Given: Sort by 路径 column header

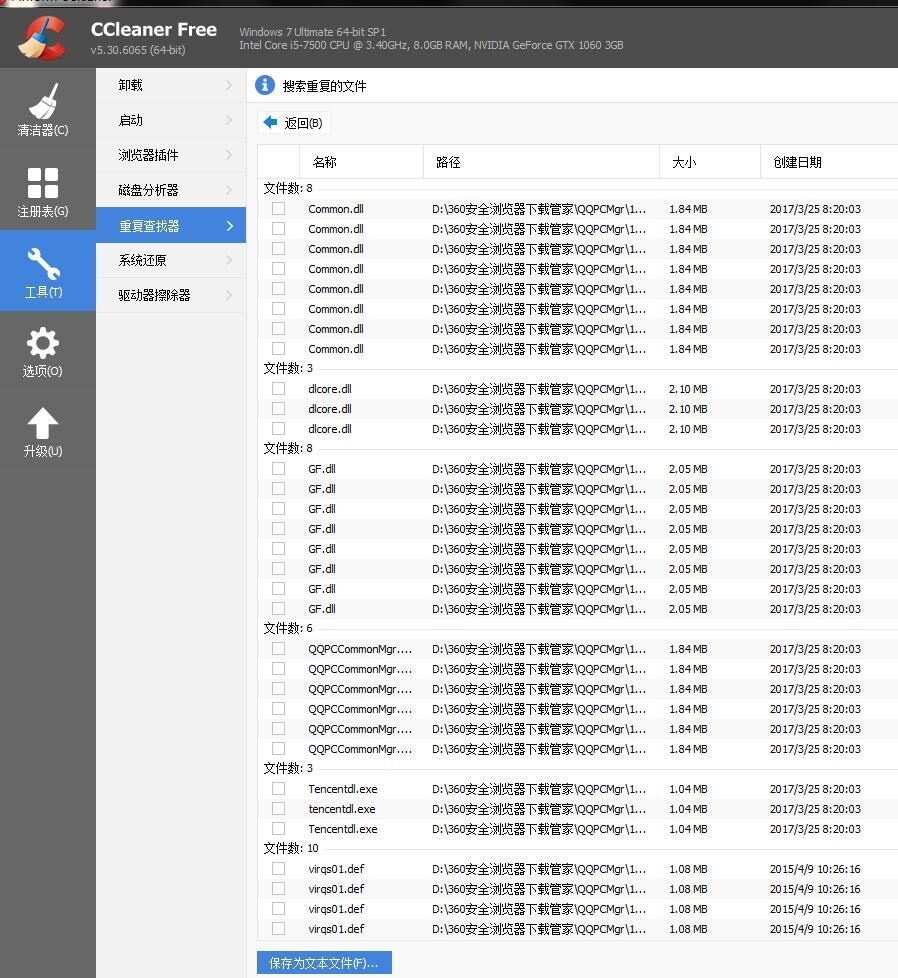Looking at the screenshot, I should [x=541, y=162].
